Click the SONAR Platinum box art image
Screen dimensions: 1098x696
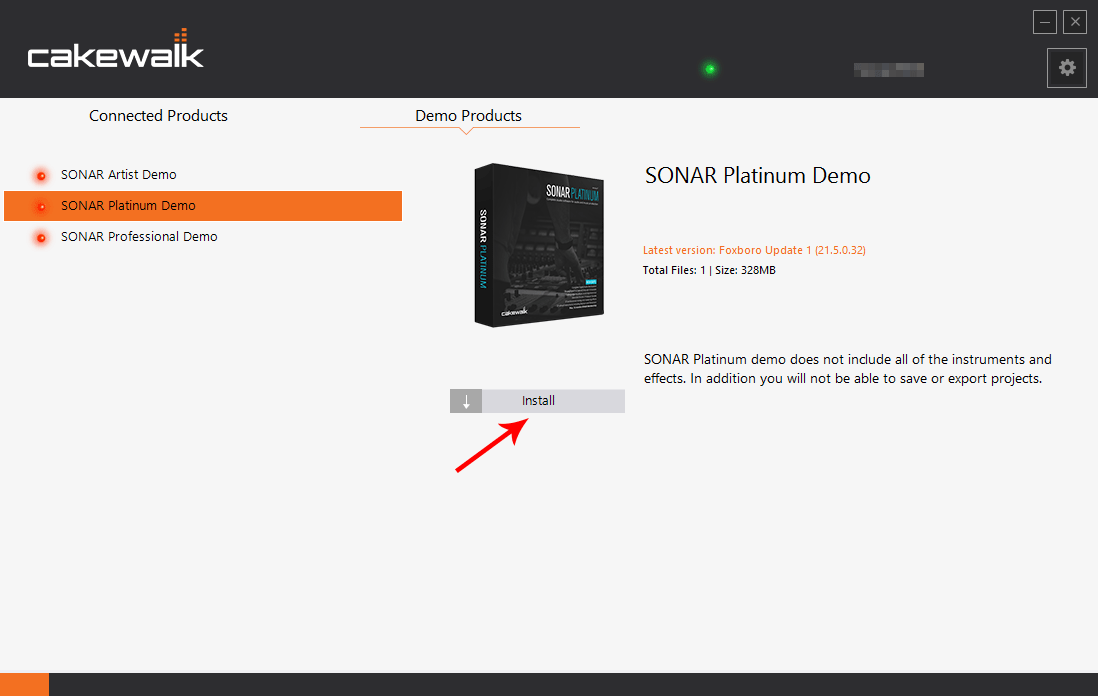coord(538,244)
